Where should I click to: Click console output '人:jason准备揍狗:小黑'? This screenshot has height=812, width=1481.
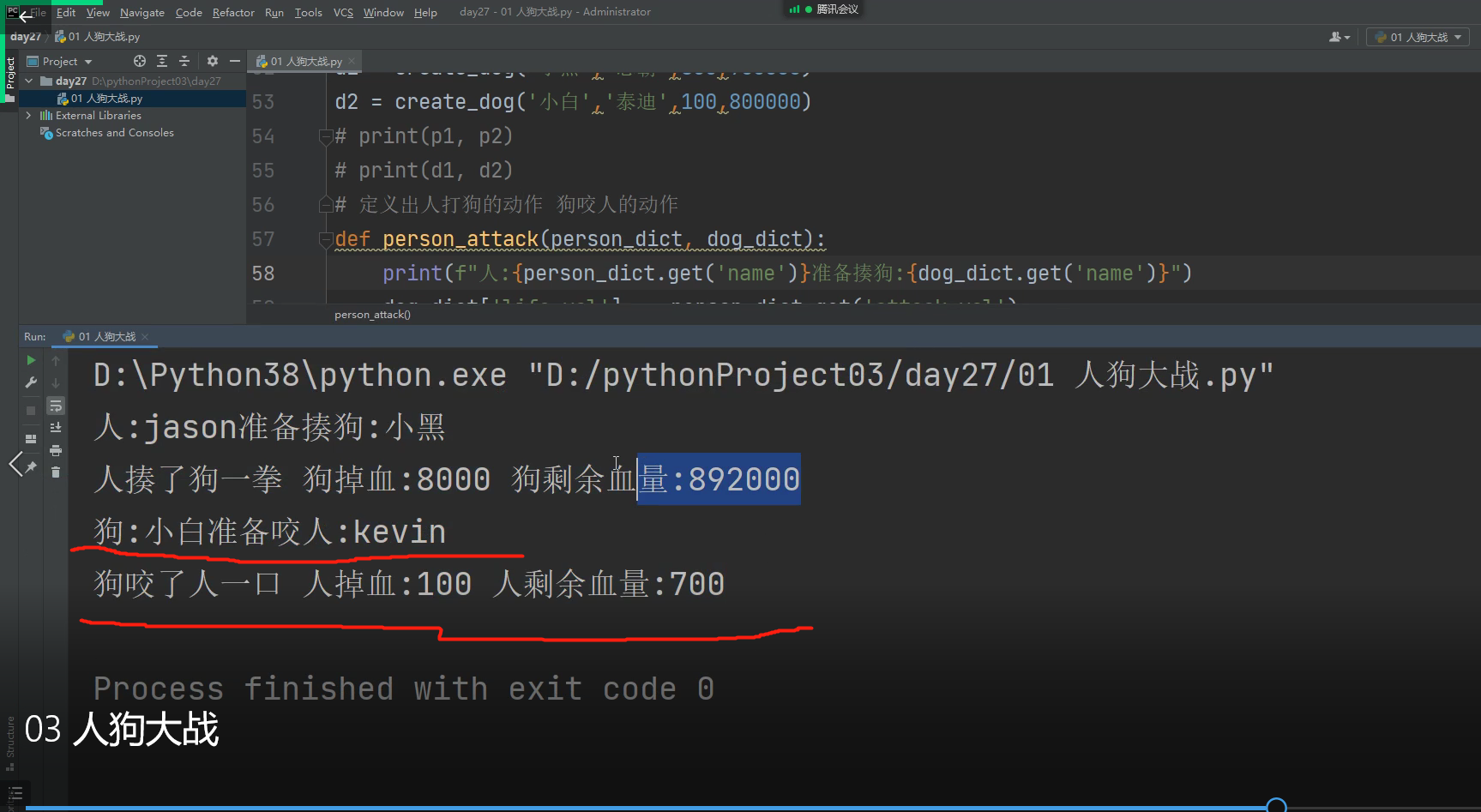269,427
